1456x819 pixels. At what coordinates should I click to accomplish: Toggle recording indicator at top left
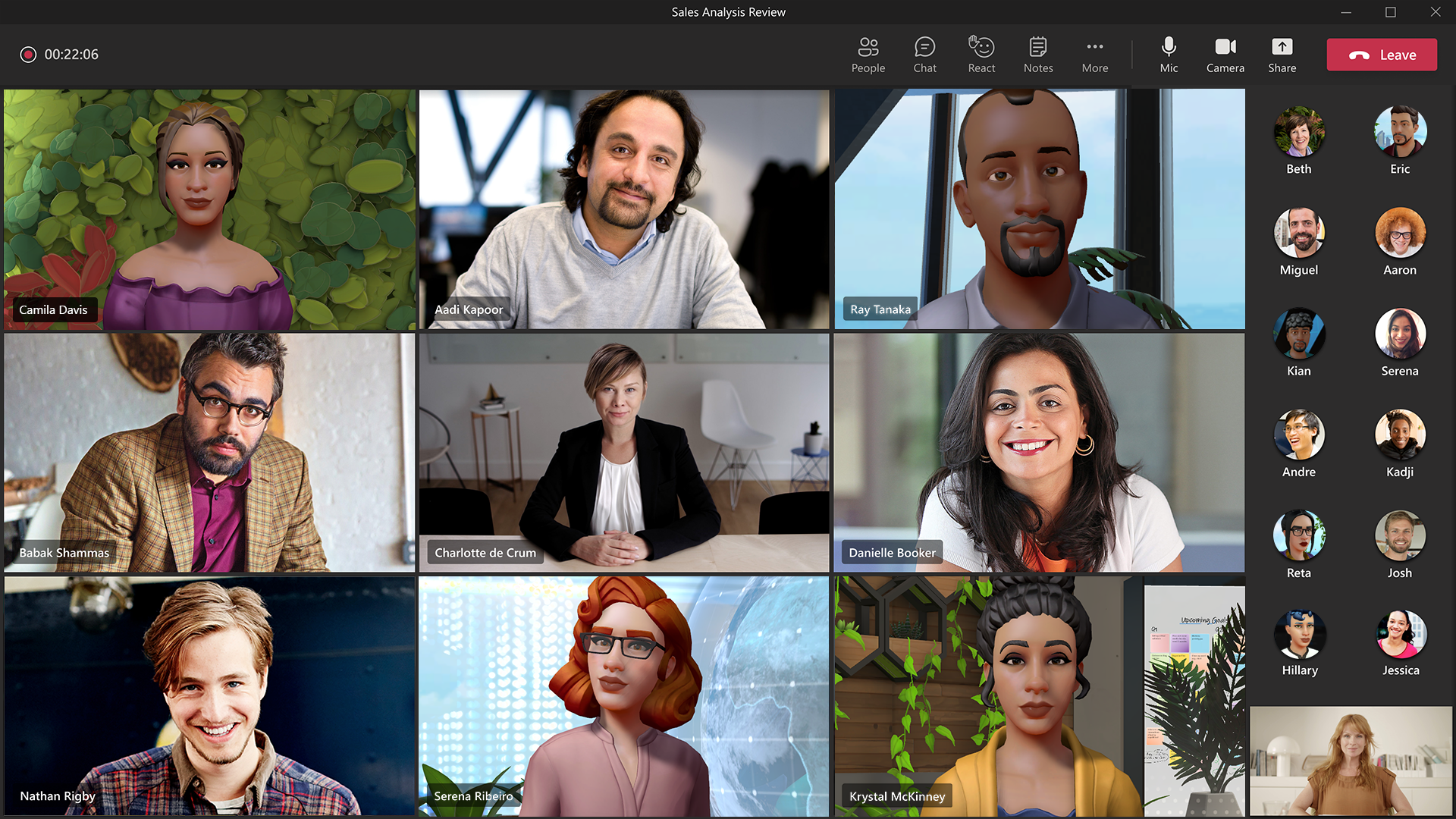pyautogui.click(x=27, y=54)
